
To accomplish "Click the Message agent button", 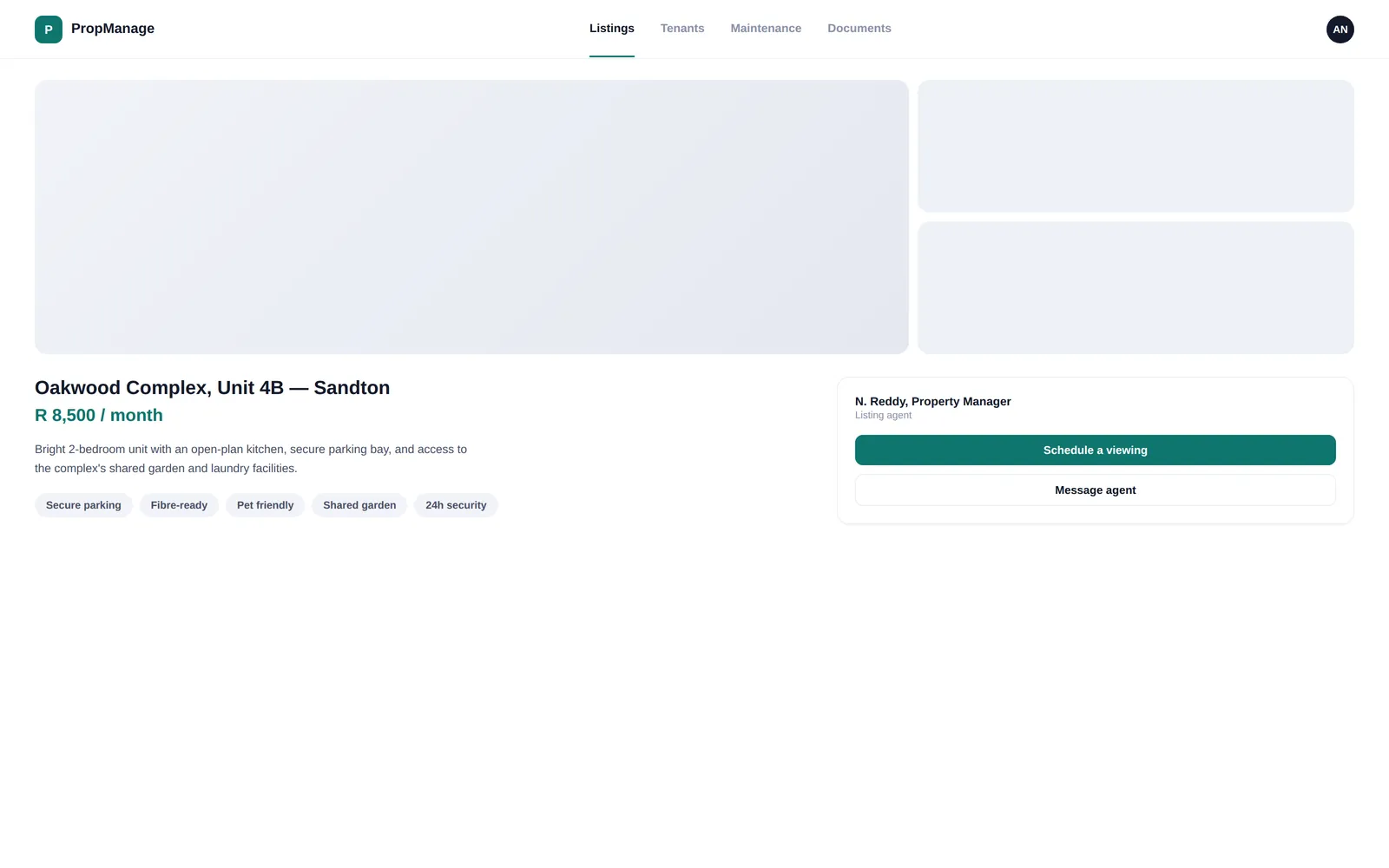I will coord(1096,490).
